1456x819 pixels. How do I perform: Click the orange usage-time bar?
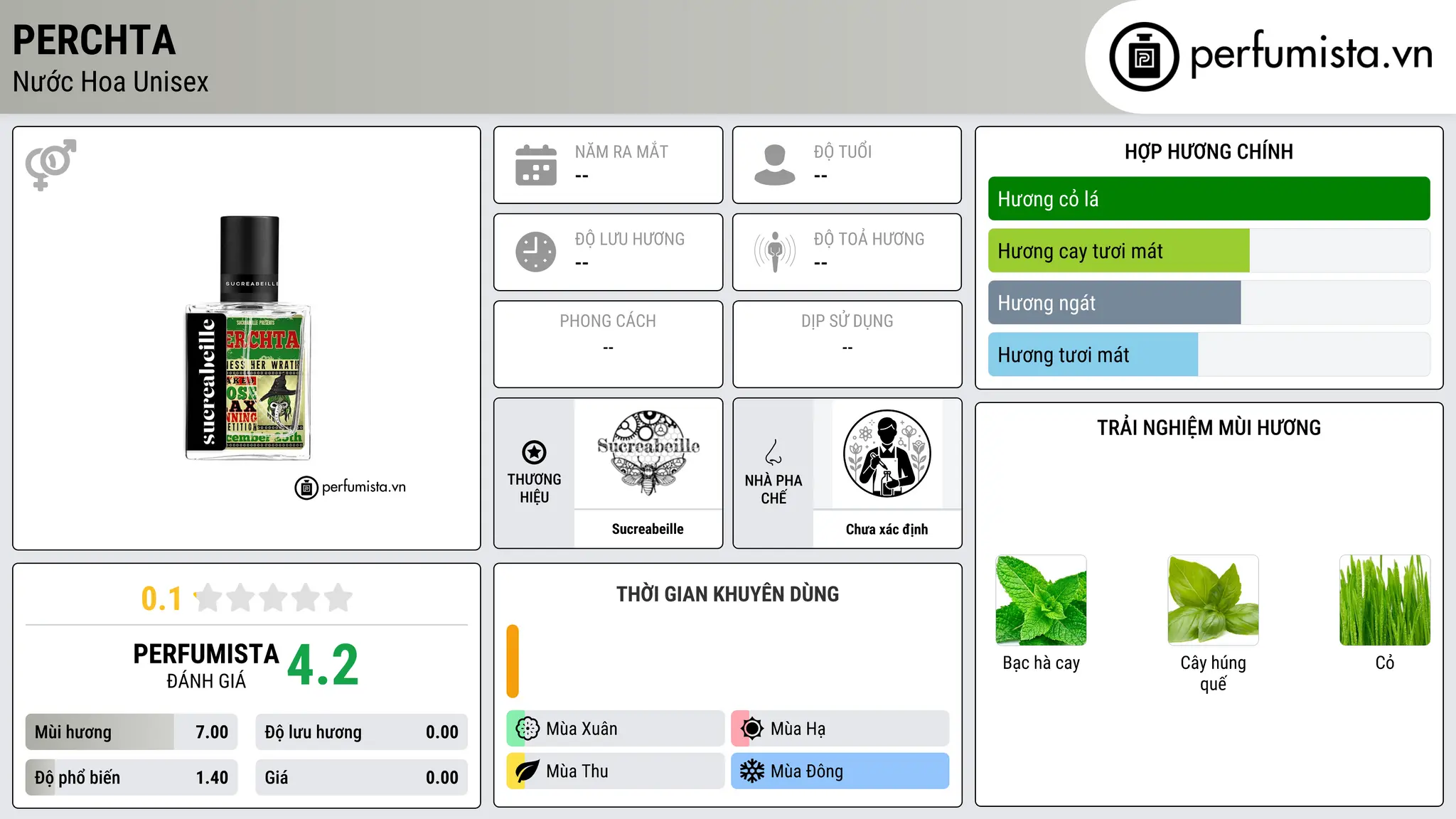tap(513, 661)
